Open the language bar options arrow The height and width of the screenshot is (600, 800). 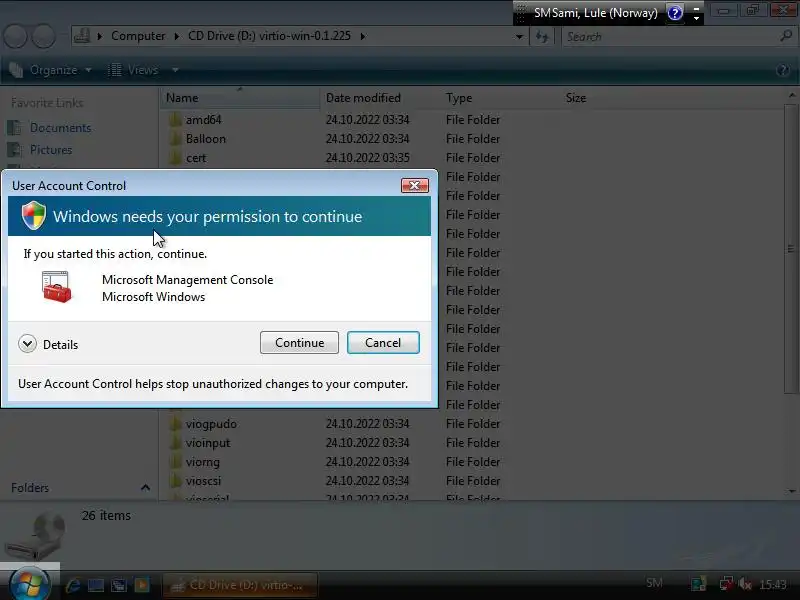[x=696, y=18]
